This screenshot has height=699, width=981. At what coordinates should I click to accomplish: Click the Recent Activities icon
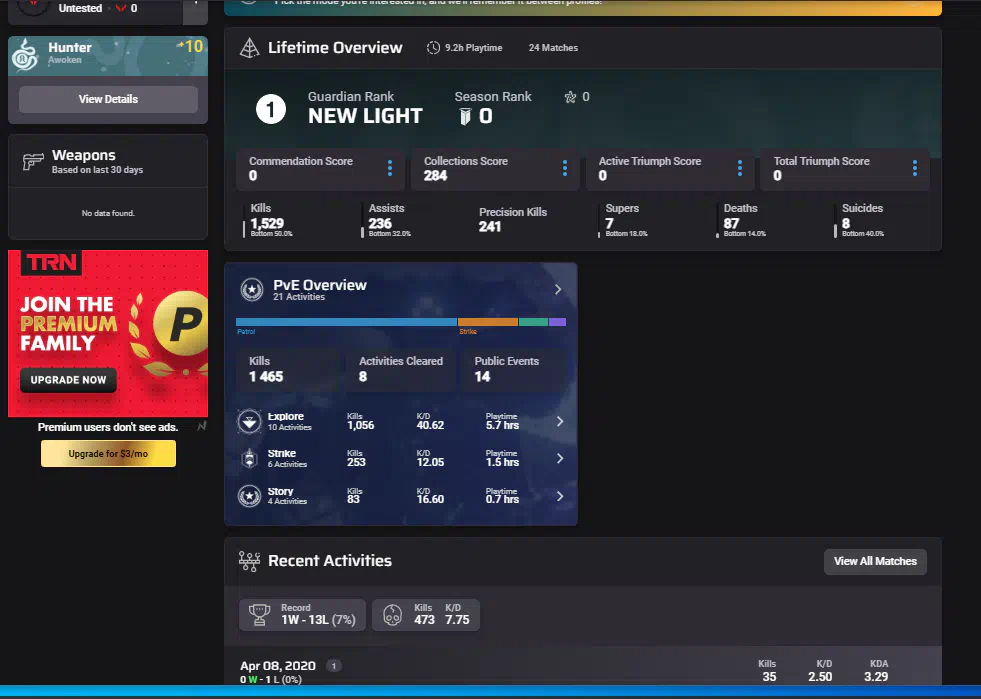(249, 561)
